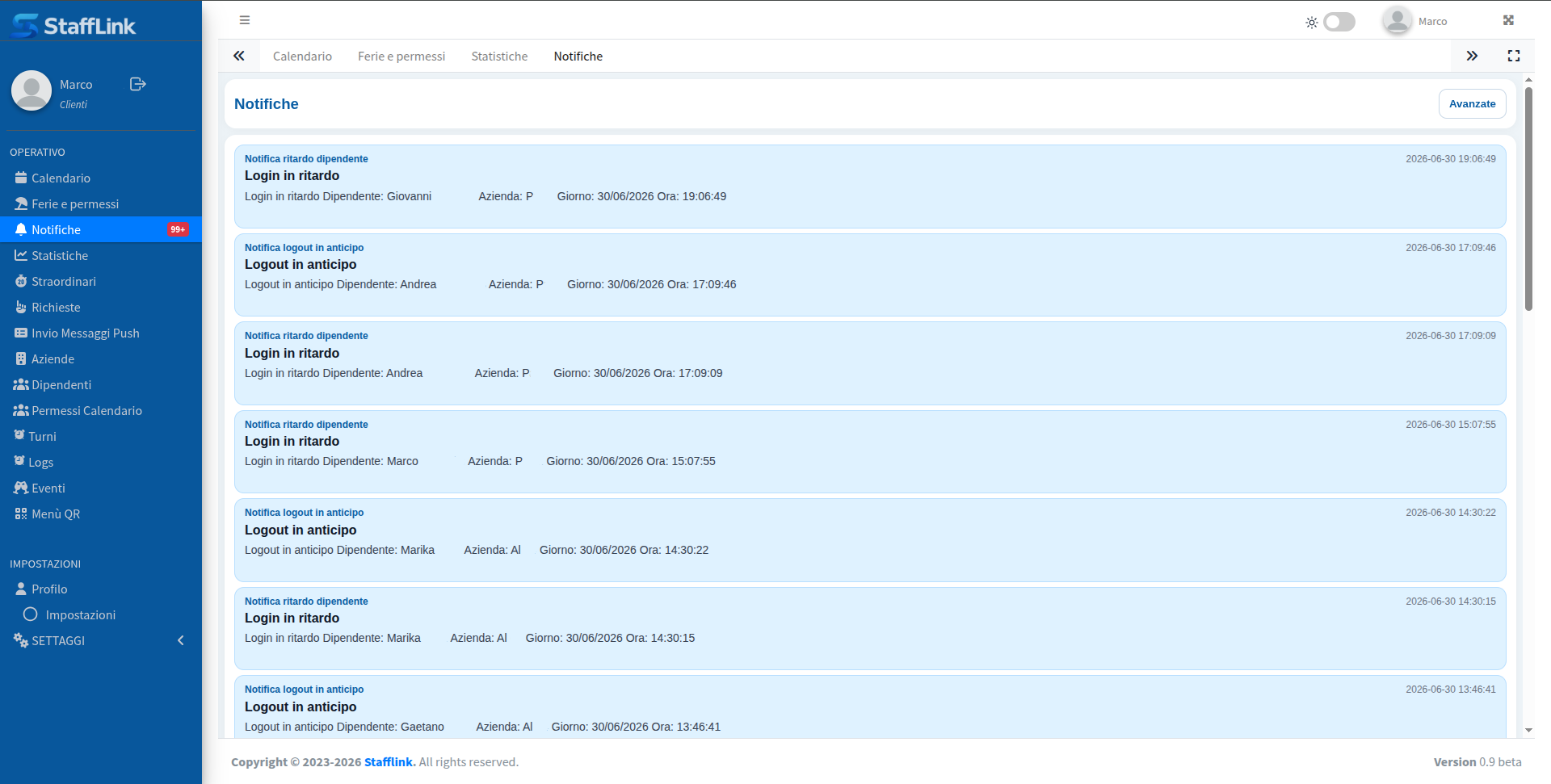The height and width of the screenshot is (784, 1551).
Task: Select Login in ritardo Andrea 17:09:09
Action: (870, 363)
